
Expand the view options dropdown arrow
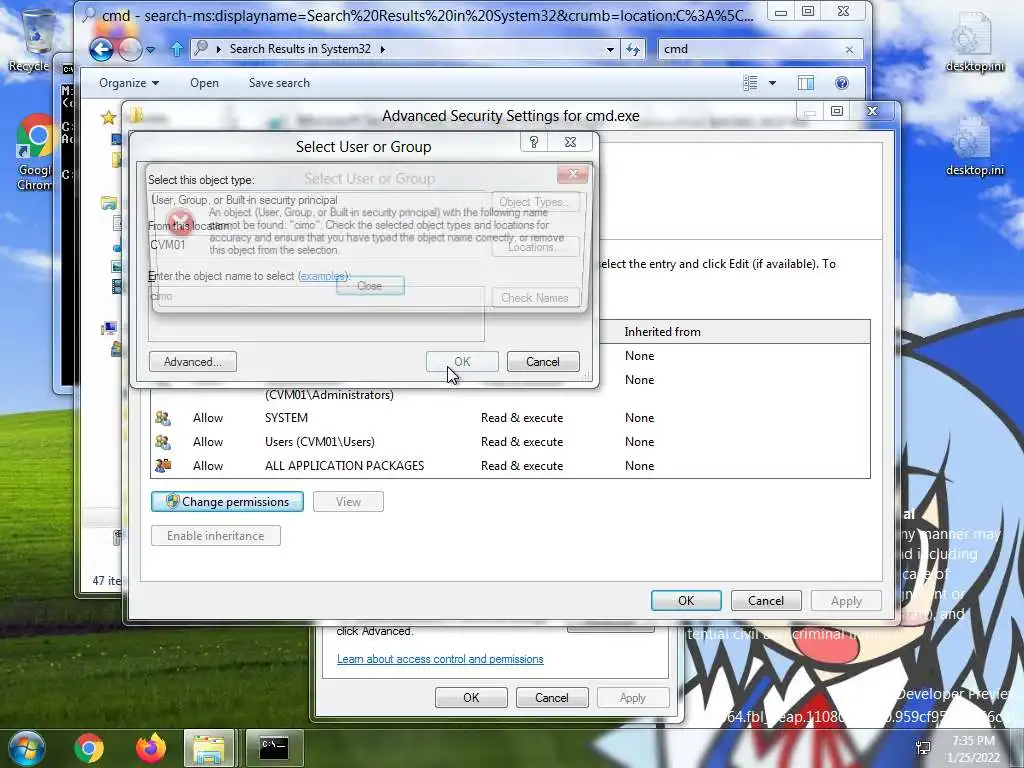[x=773, y=83]
